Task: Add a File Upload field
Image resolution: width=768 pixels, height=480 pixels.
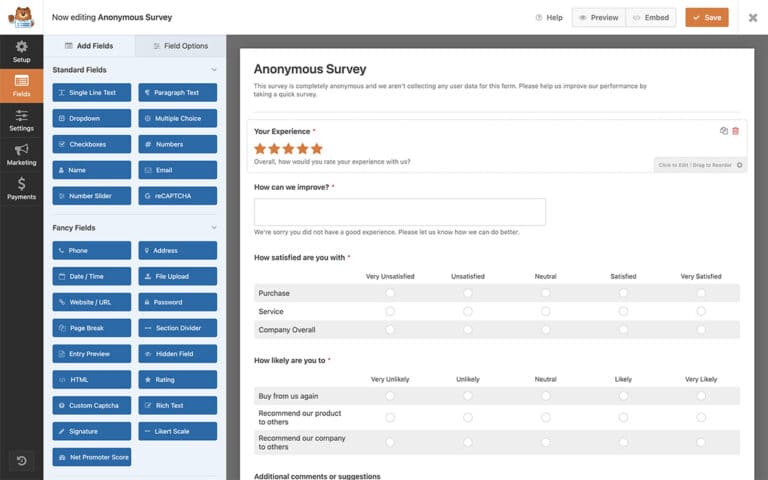Action: [177, 276]
